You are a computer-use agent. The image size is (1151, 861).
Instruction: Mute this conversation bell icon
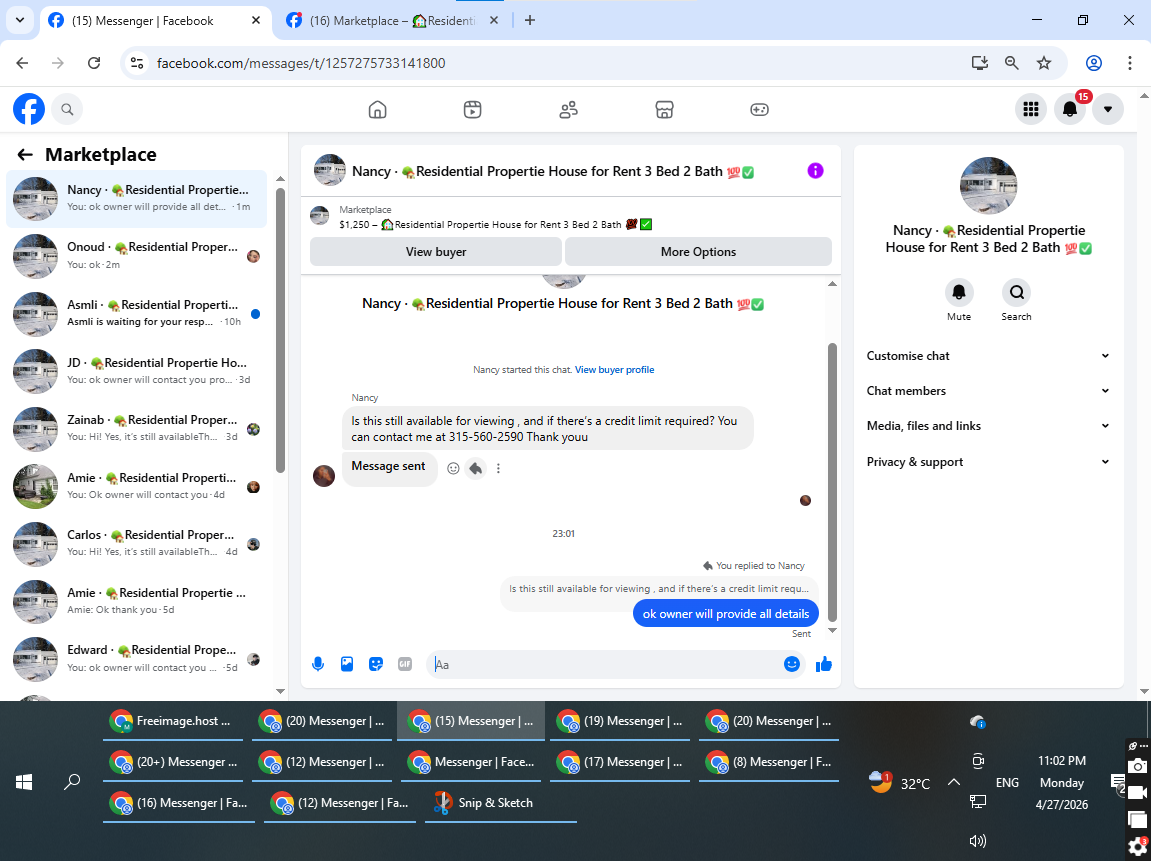(959, 292)
